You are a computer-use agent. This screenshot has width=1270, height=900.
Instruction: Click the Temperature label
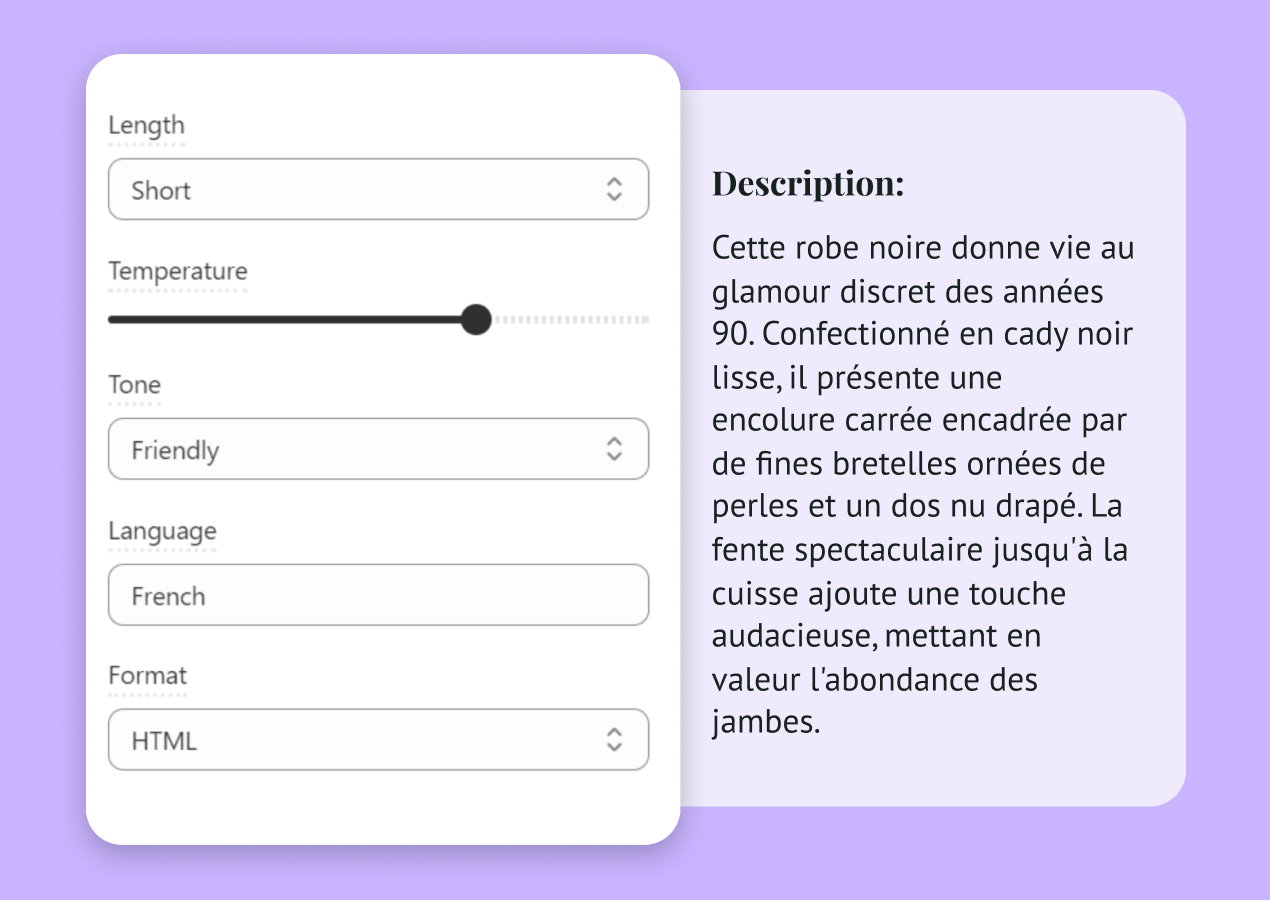pyautogui.click(x=177, y=271)
